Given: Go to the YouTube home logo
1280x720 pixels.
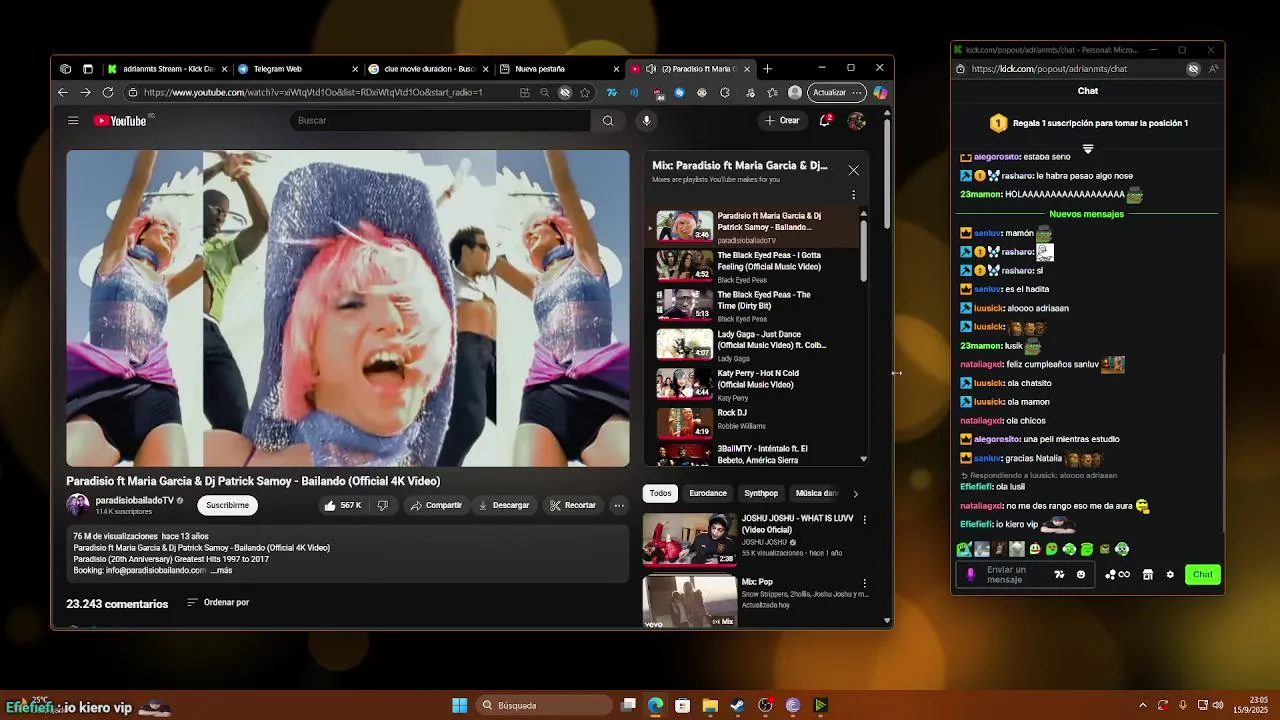Looking at the screenshot, I should coord(121,121).
